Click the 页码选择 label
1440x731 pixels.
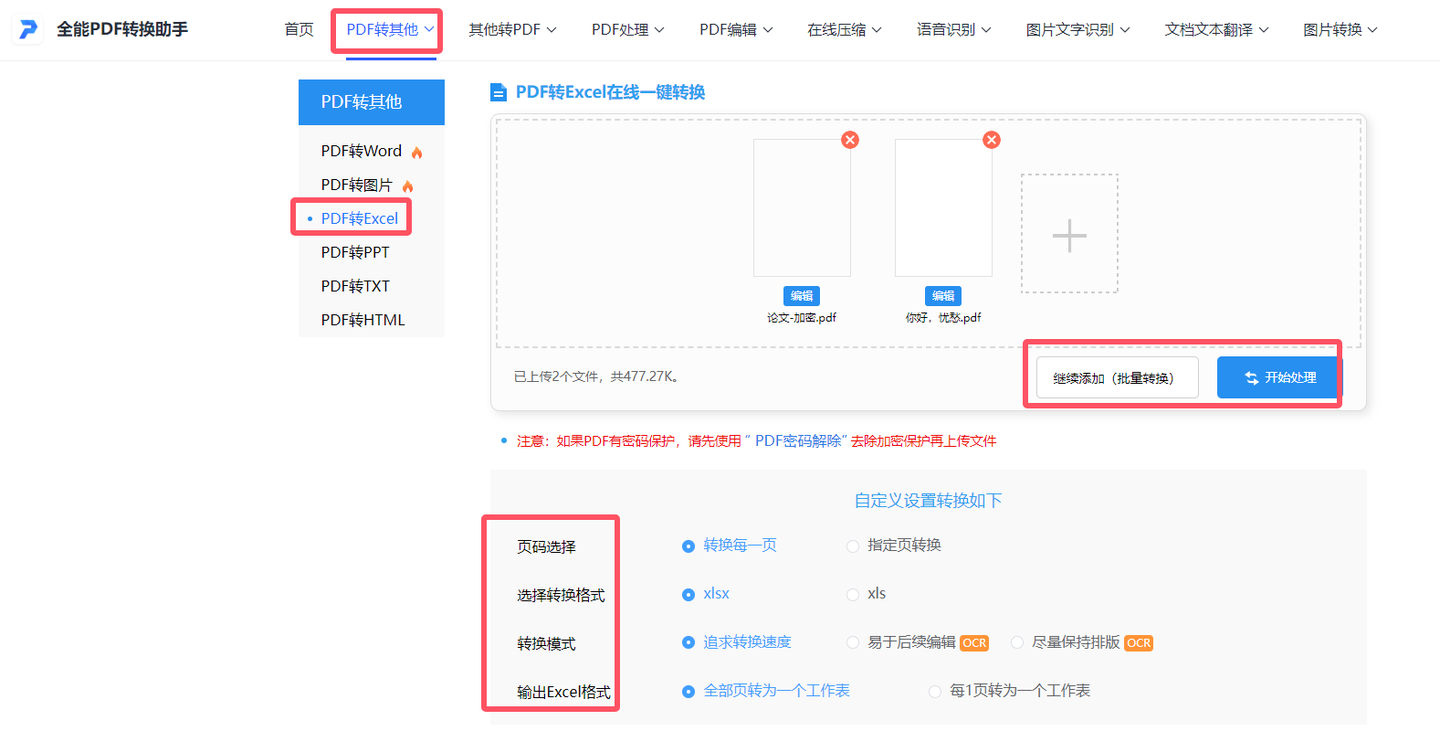(x=546, y=547)
